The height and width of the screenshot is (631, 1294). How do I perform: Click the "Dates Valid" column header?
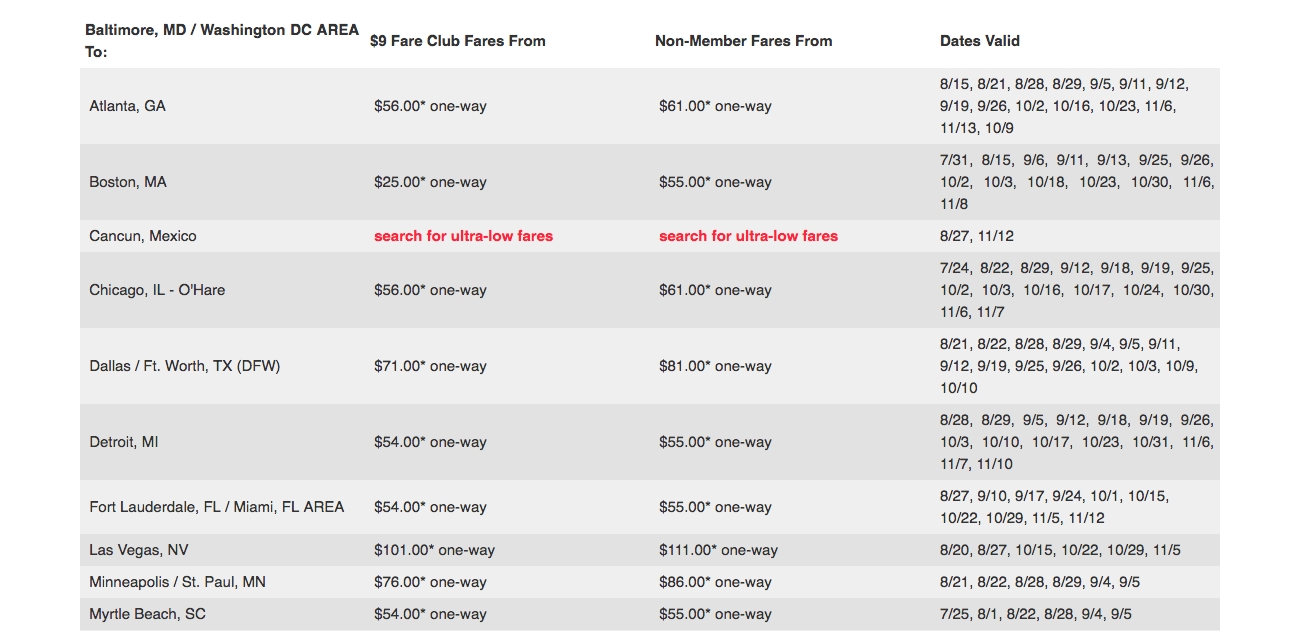979,41
